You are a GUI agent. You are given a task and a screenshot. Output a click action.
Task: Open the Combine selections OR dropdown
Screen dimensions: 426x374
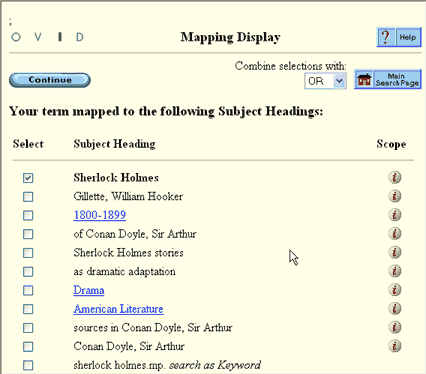click(x=325, y=81)
